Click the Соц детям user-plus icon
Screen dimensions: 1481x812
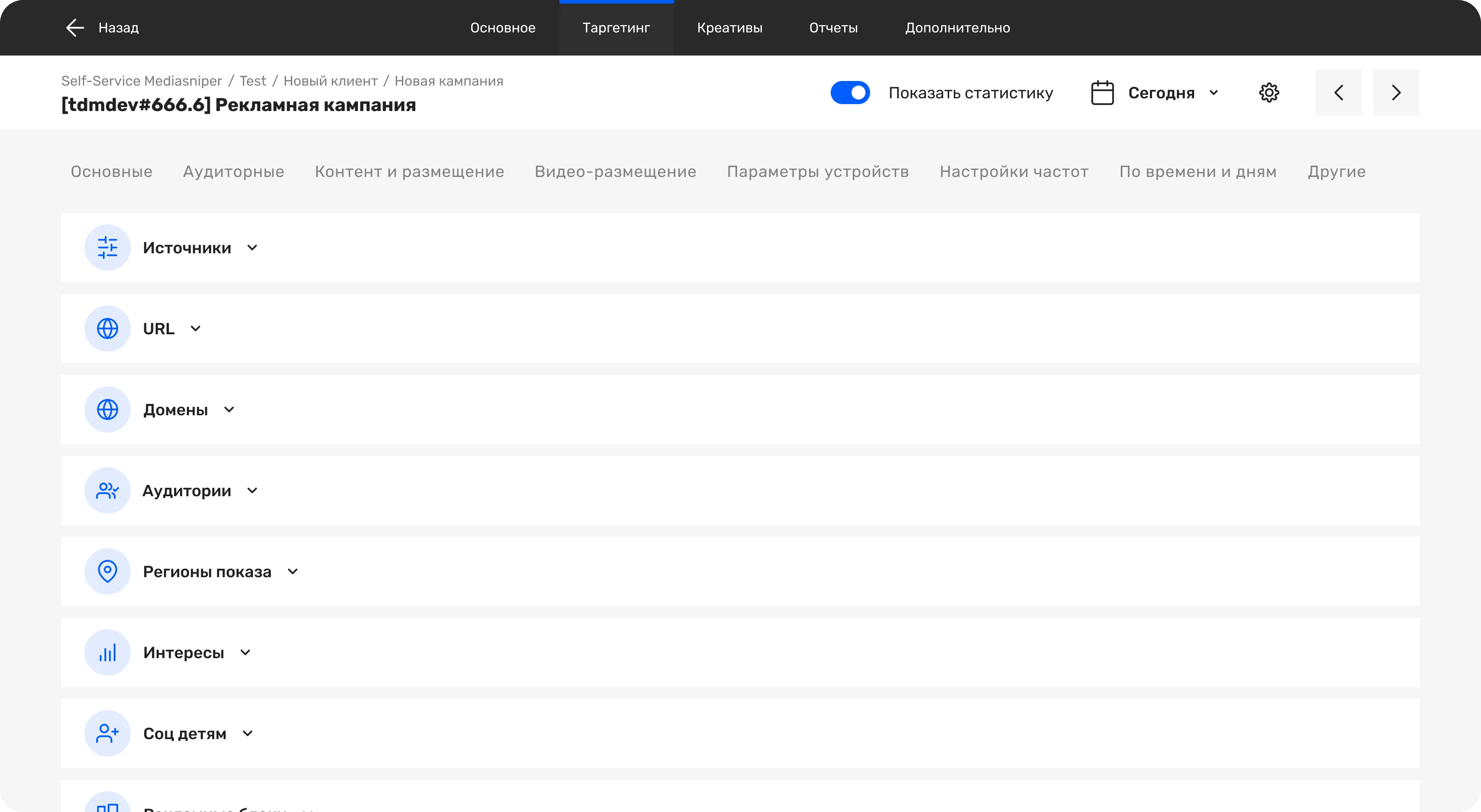[108, 734]
